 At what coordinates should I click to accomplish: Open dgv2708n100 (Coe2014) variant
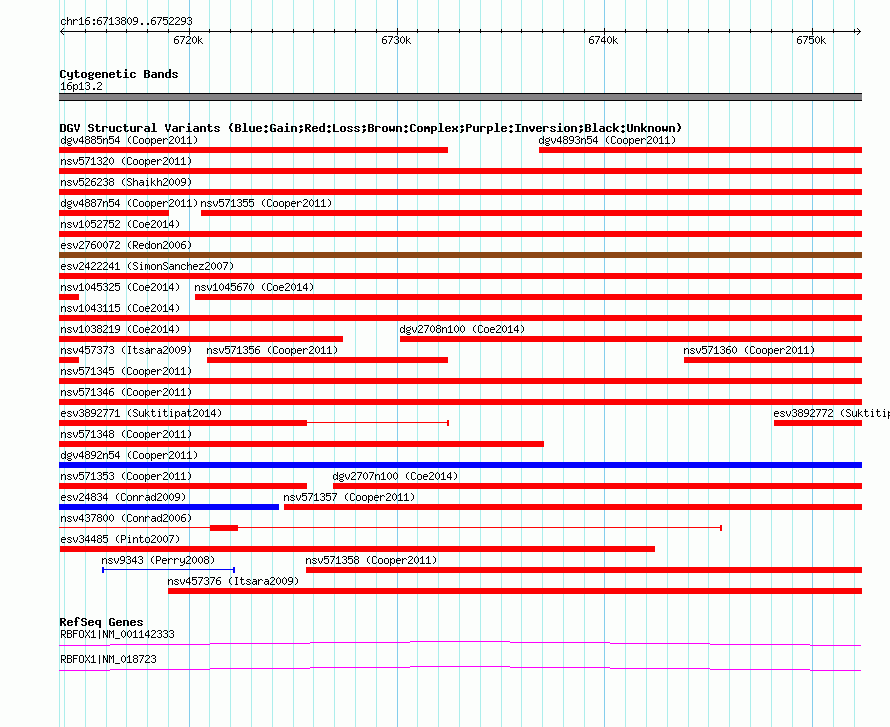[x=462, y=329]
